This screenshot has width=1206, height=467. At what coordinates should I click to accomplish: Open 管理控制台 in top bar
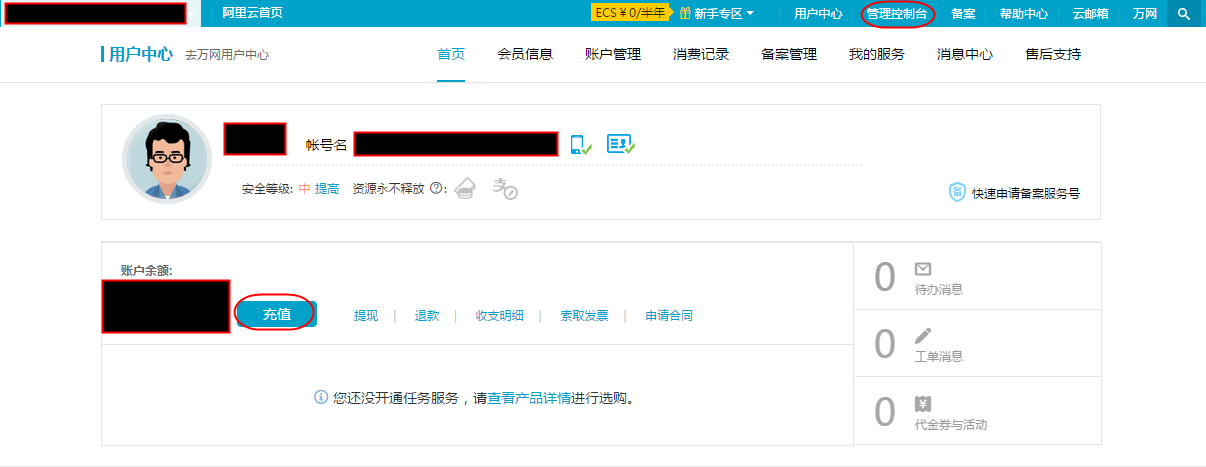(897, 14)
